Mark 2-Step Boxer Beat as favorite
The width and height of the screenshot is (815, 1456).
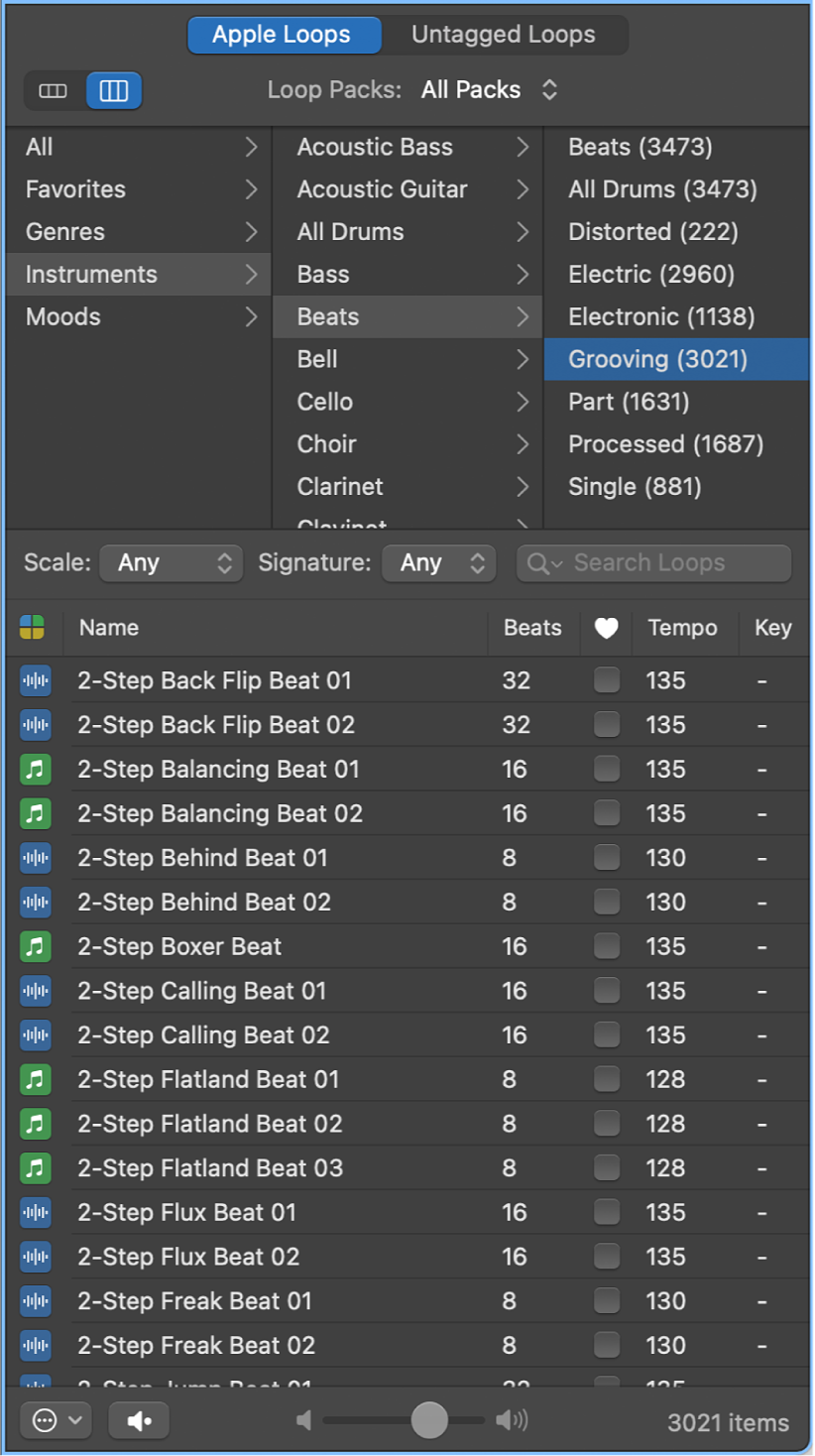click(606, 946)
